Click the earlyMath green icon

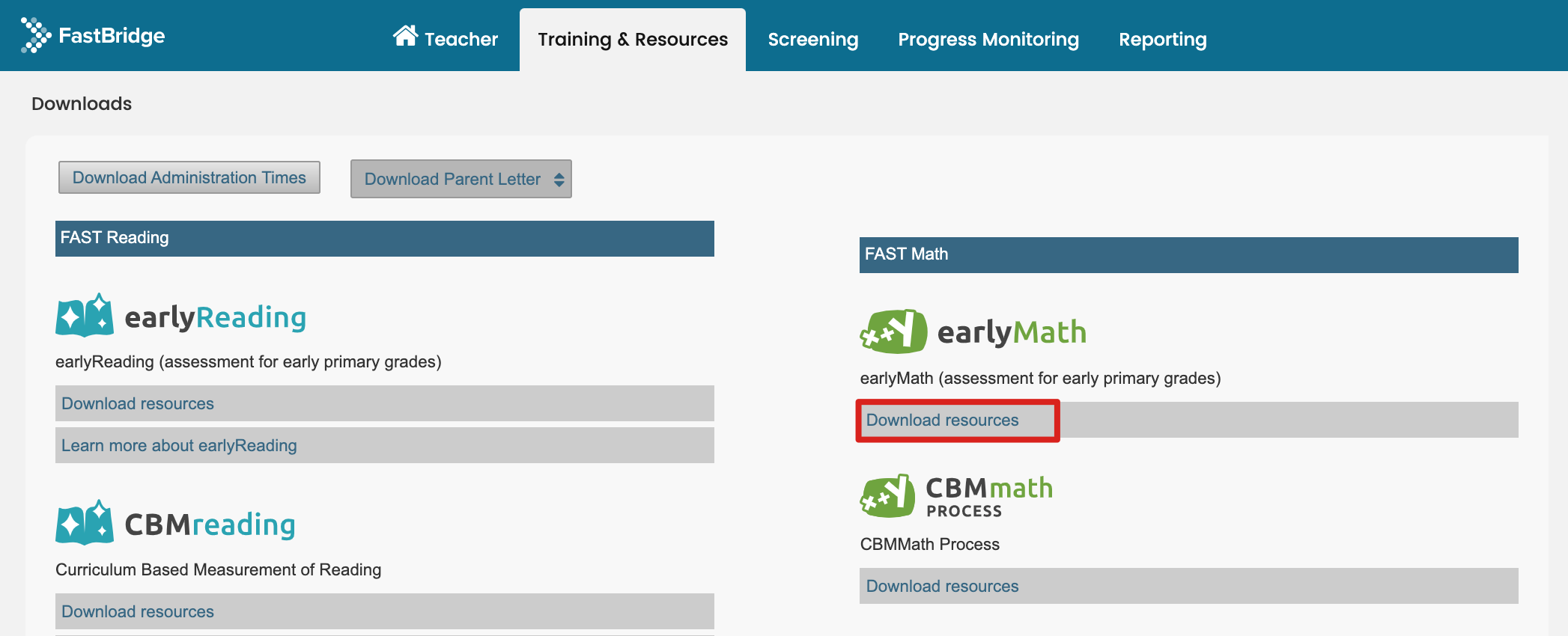[x=893, y=331]
